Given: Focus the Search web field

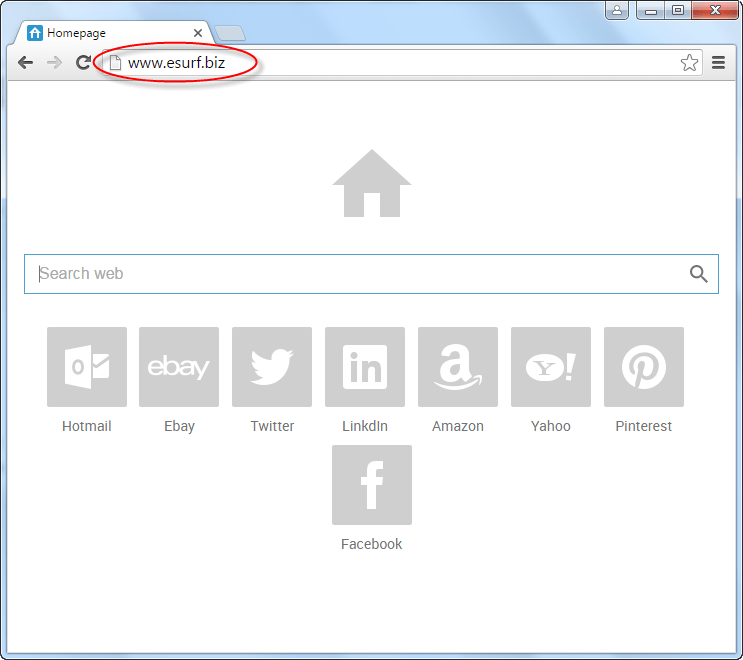Looking at the screenshot, I should pos(372,274).
